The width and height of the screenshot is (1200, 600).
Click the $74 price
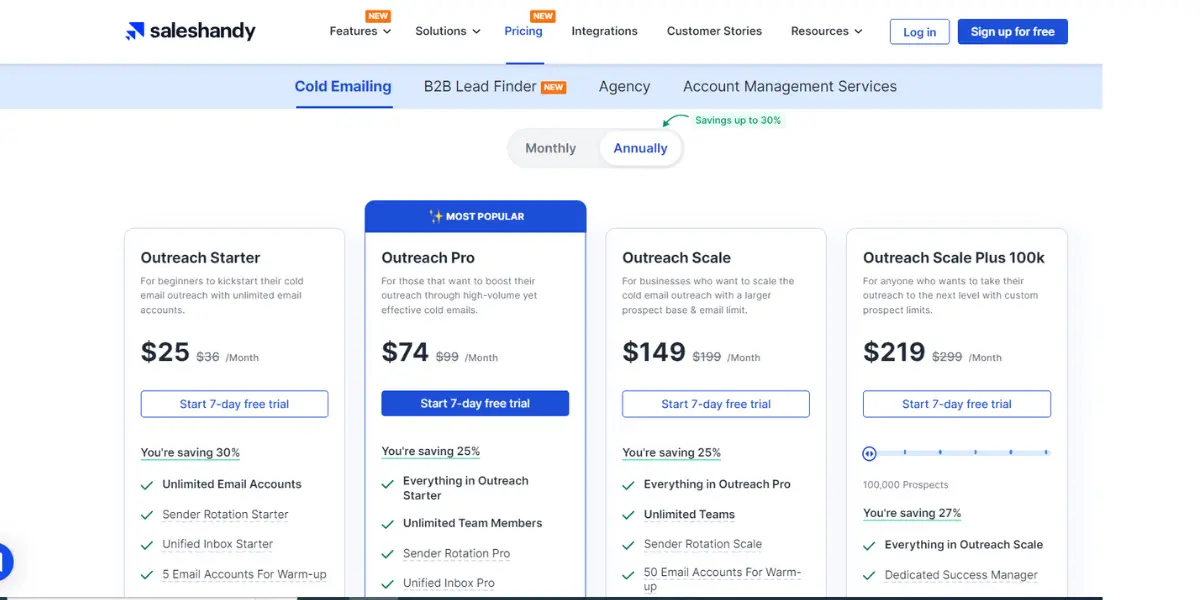[406, 352]
